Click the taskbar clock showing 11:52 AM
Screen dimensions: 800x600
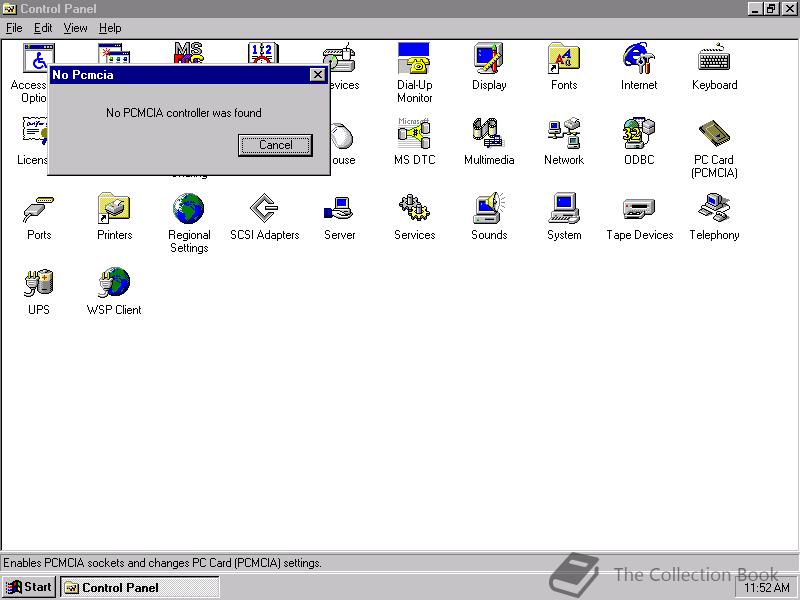[767, 588]
